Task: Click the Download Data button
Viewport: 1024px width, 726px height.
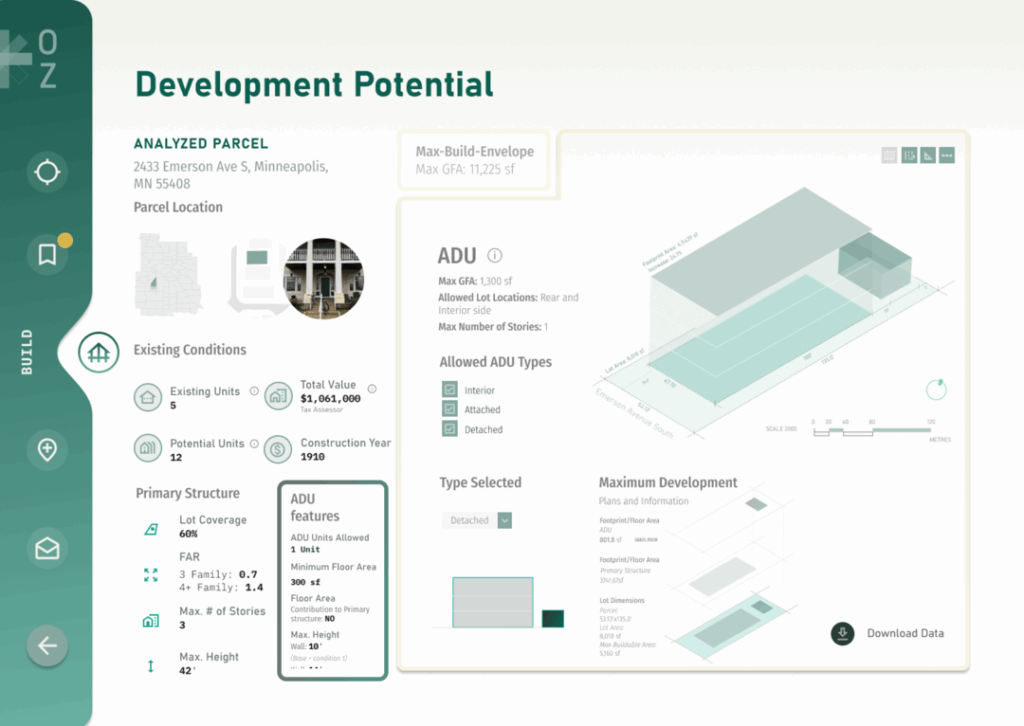Action: 888,633
